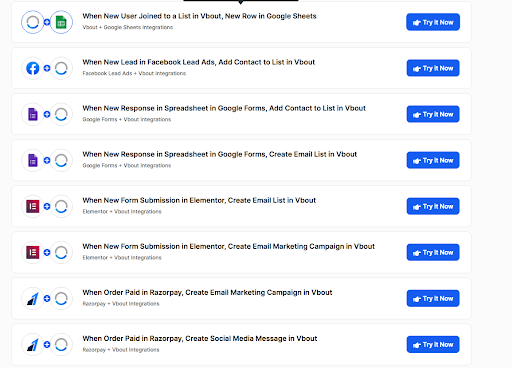Click Vbout icon in Google Forms Create Email List row

(61, 160)
